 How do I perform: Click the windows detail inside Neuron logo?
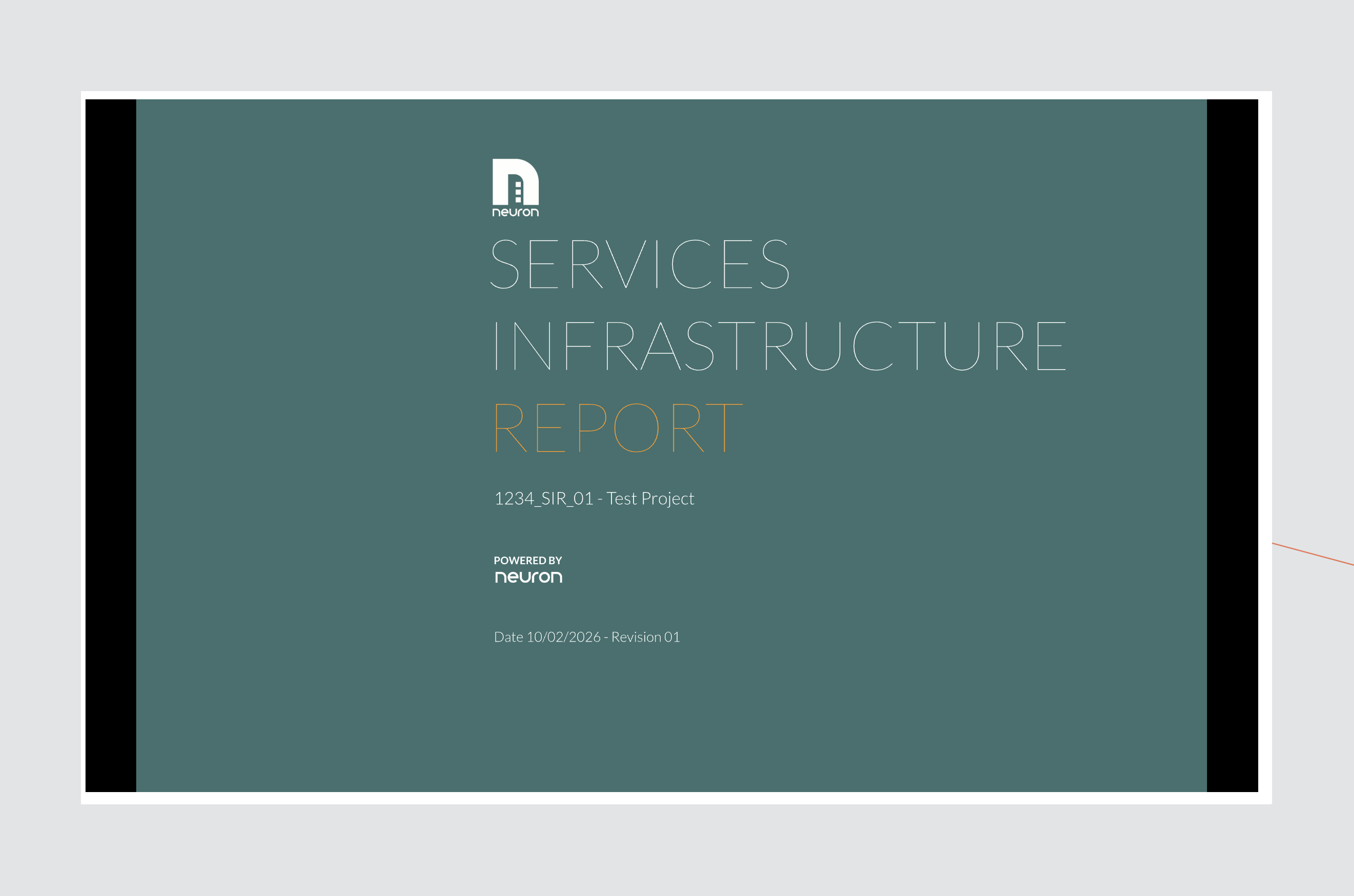coord(518,192)
